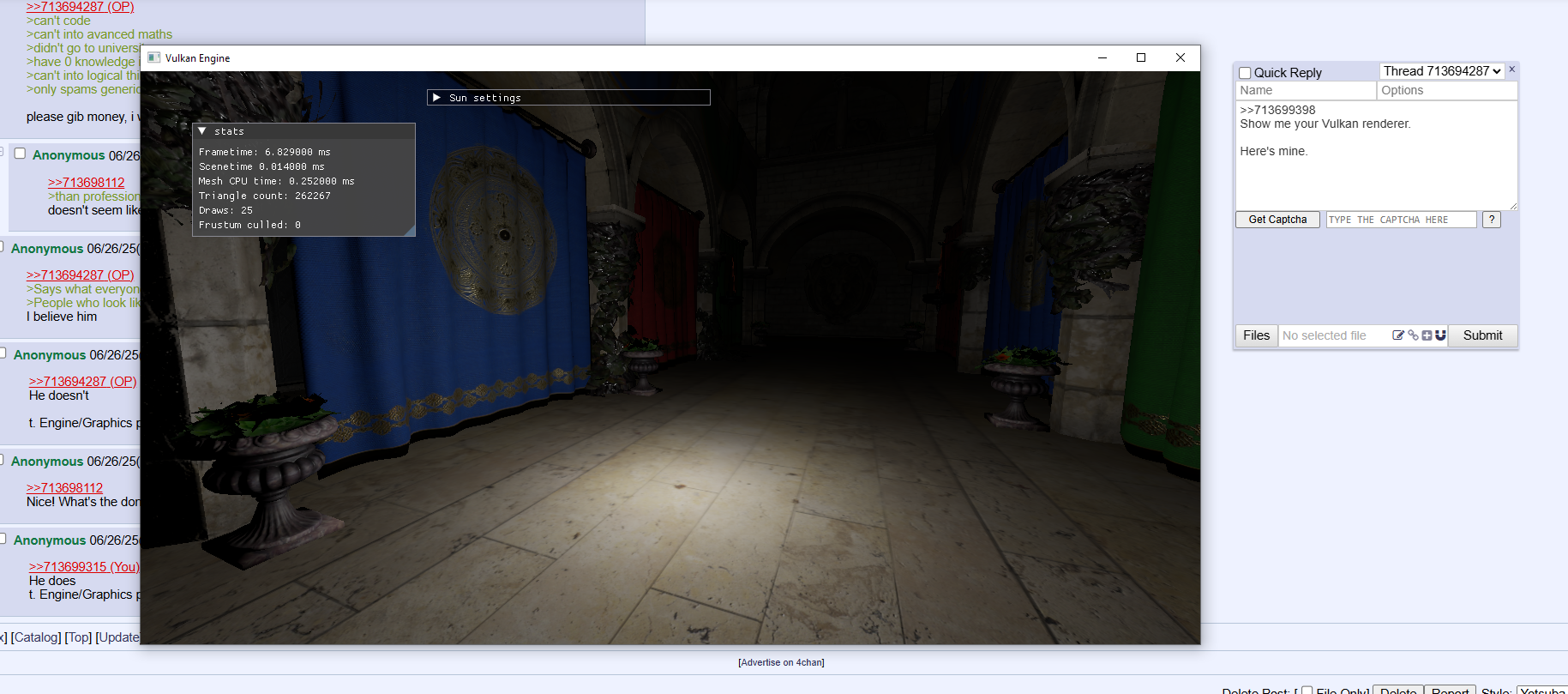
Task: Click the text 'I believe him'
Action: 62,317
